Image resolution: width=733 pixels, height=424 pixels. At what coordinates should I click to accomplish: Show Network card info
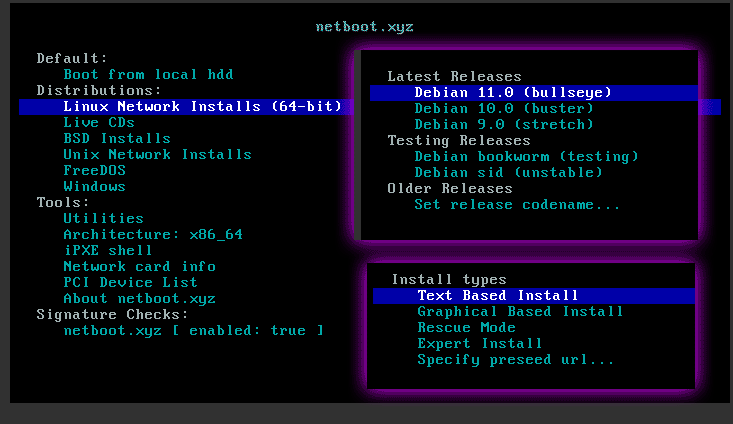pyautogui.click(x=139, y=267)
